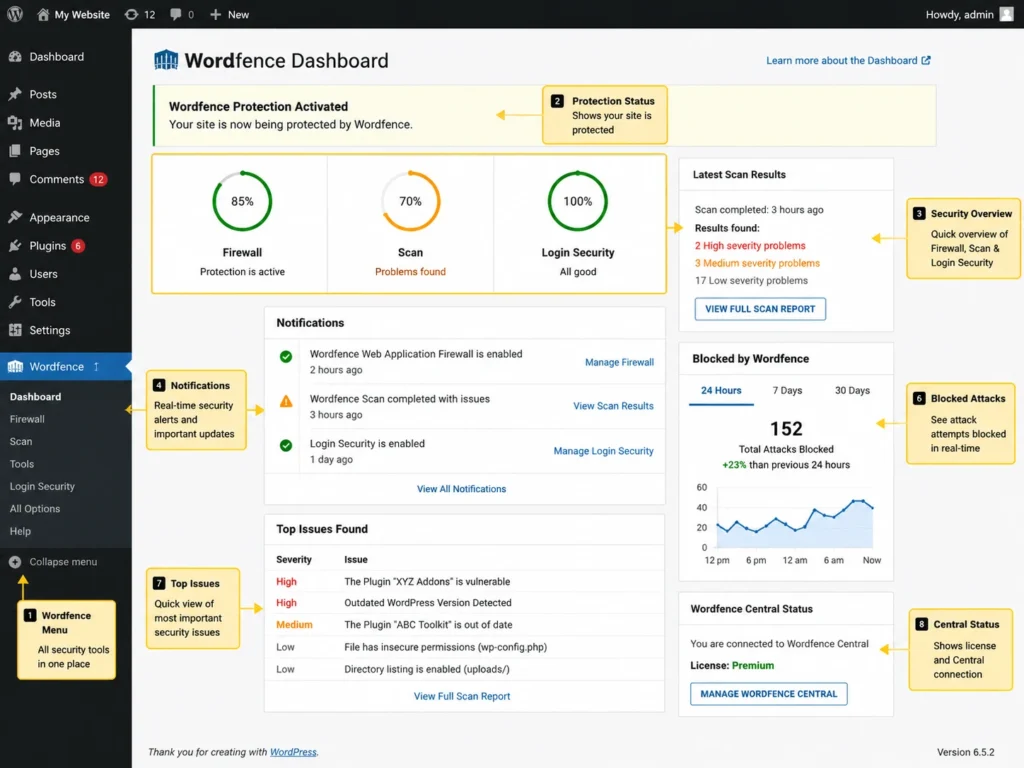Click '2 High severity problems' text
Viewport: 1024px width, 768px height.
tap(750, 246)
